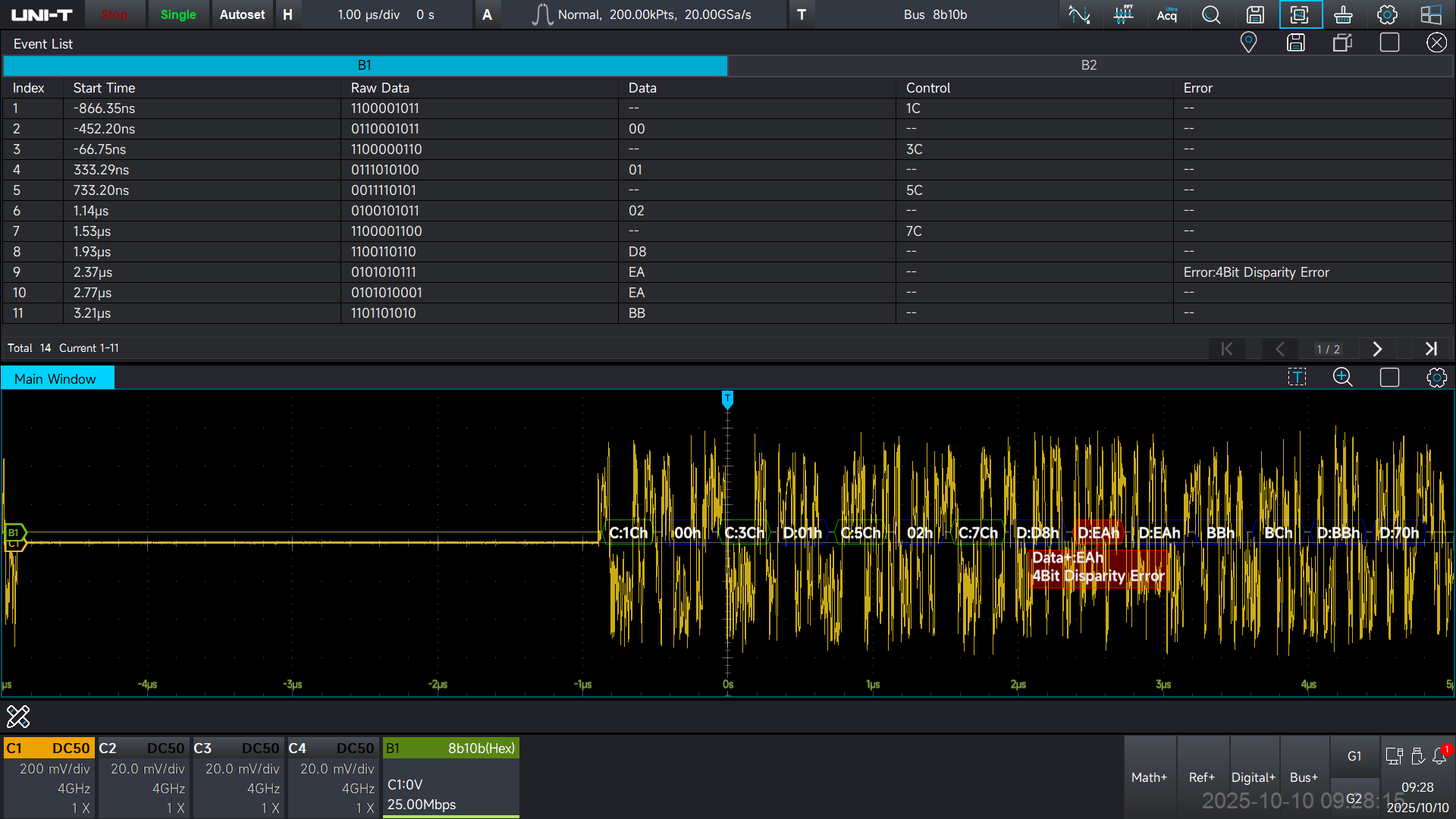Open the FFT analysis icon
1456x819 pixels.
coord(1123,14)
